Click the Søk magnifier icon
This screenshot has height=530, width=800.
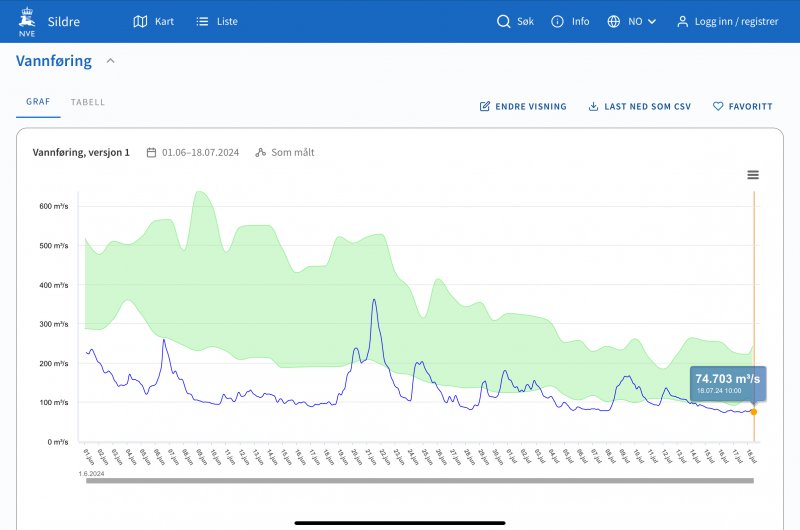click(504, 21)
